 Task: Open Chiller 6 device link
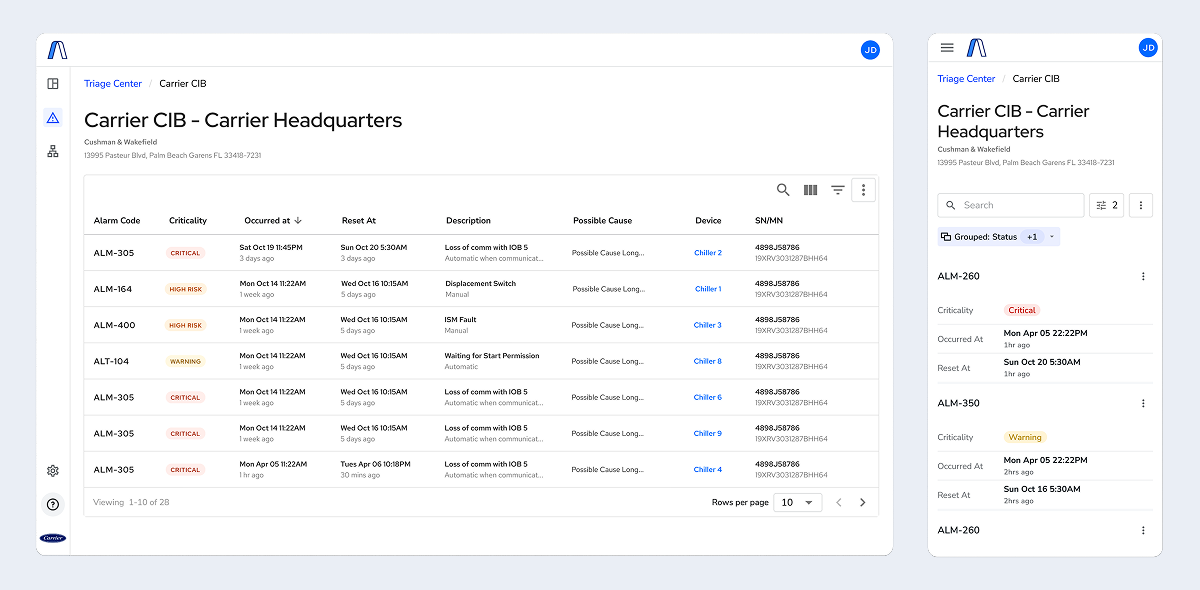pos(708,397)
